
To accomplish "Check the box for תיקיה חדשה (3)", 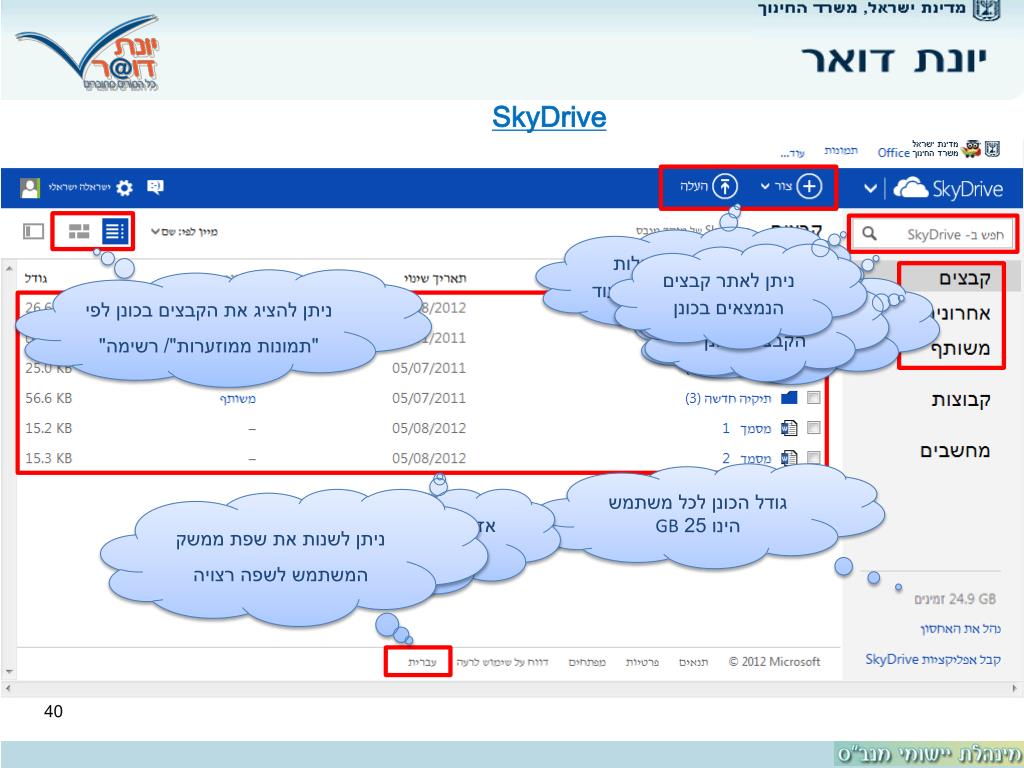I will (x=814, y=397).
